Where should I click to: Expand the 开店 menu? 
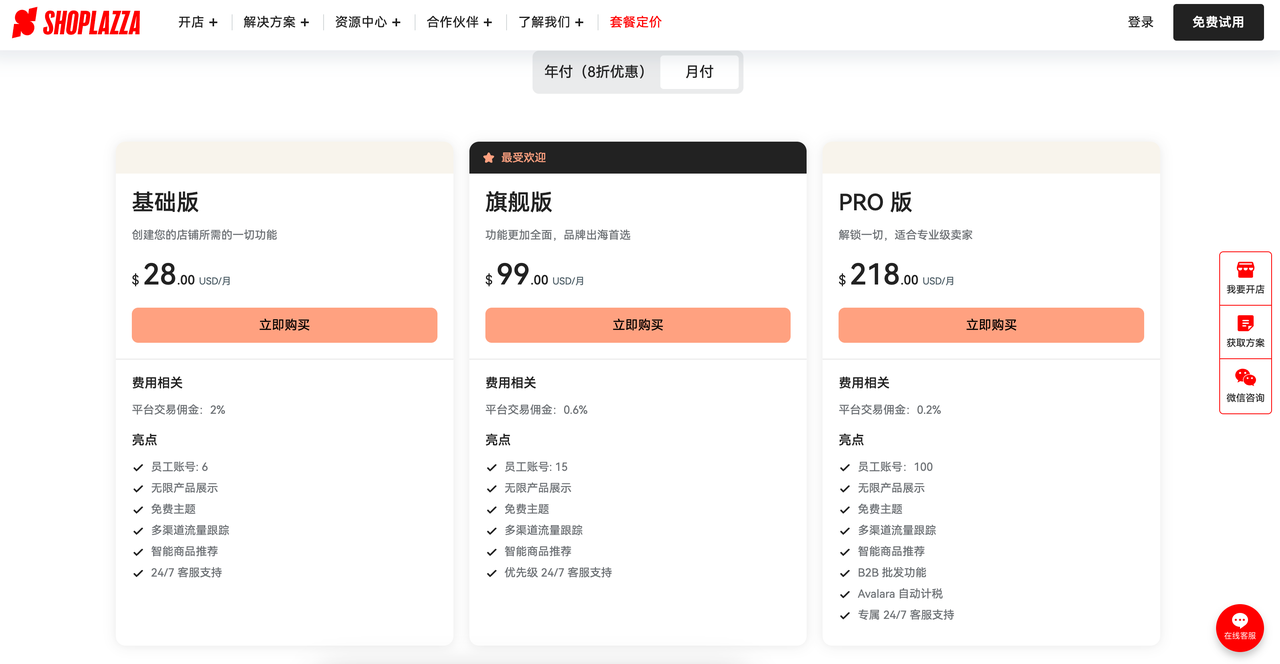pyautogui.click(x=197, y=22)
